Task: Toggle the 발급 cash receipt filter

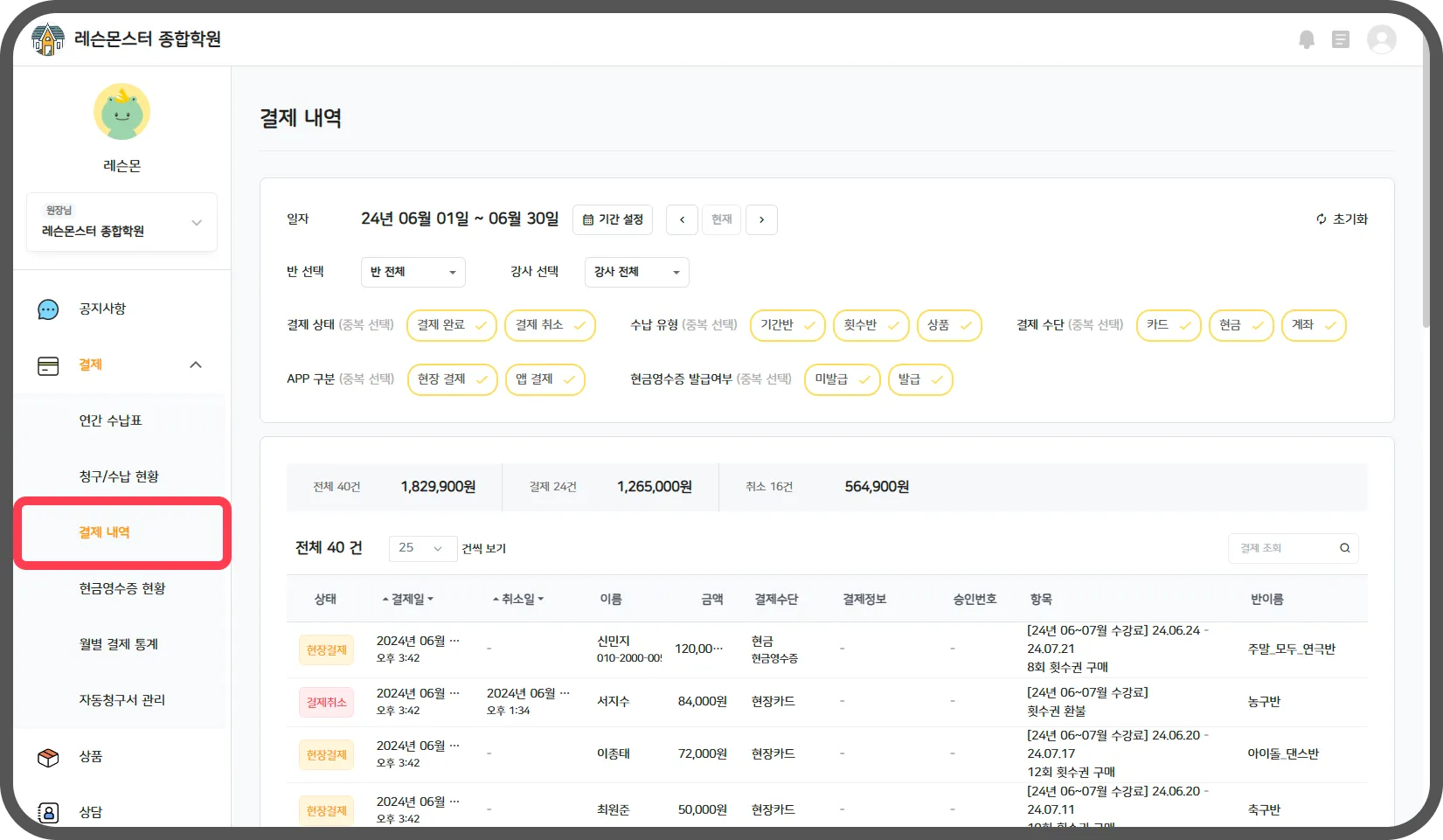Action: pyautogui.click(x=920, y=379)
